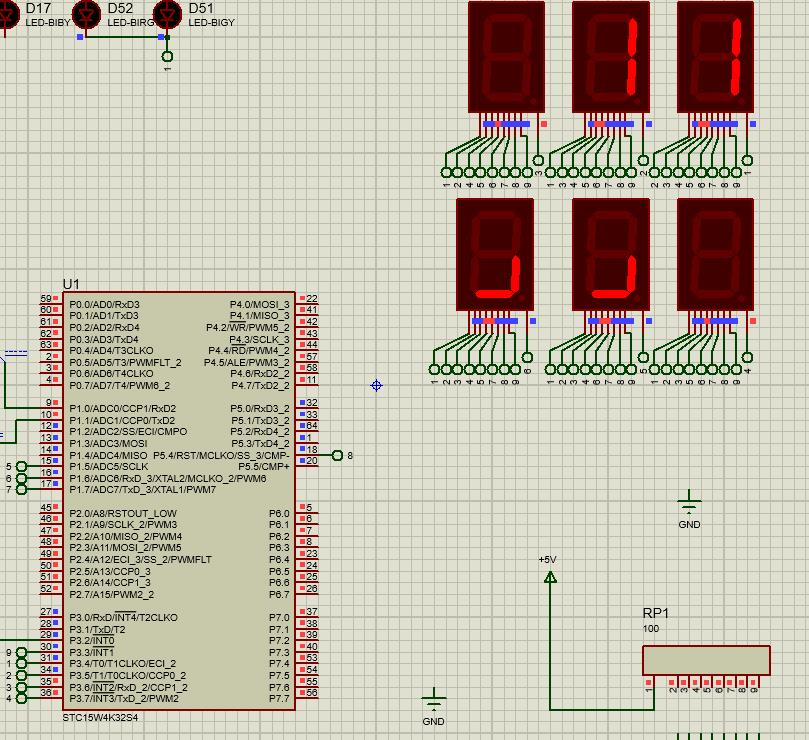The image size is (809, 740).
Task: Select the top-left seven-segment display
Action: click(x=506, y=57)
